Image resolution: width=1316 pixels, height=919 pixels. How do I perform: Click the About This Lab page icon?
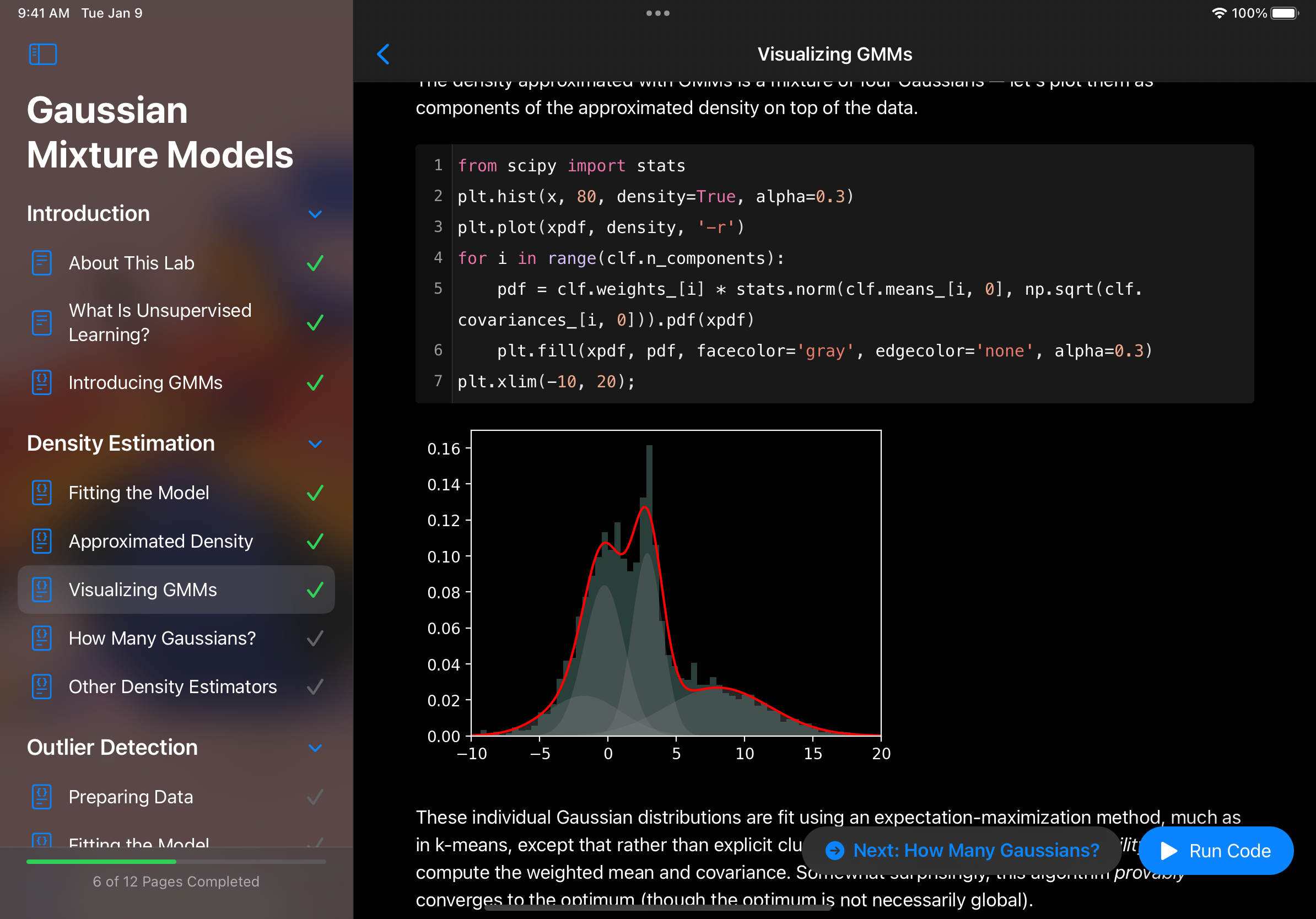tap(42, 263)
